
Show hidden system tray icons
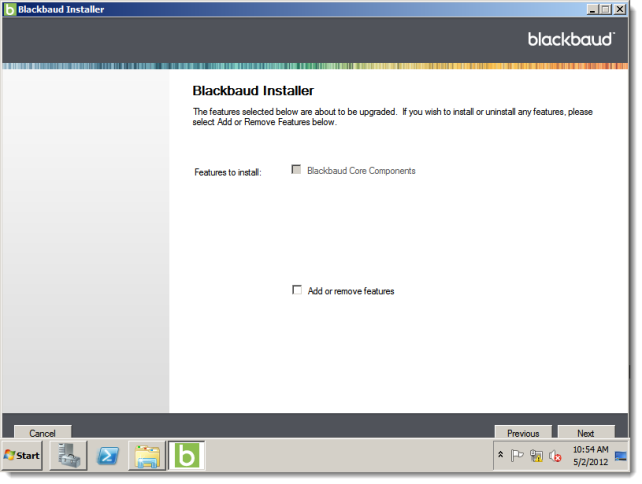(500, 455)
